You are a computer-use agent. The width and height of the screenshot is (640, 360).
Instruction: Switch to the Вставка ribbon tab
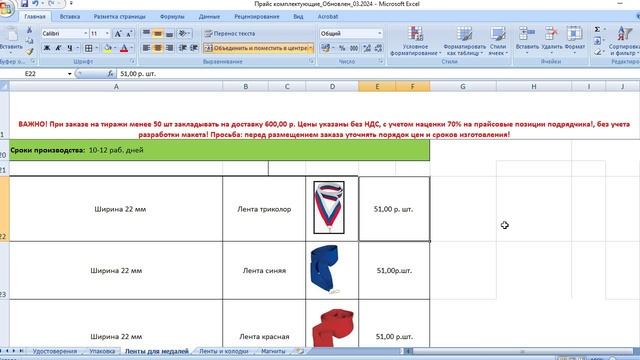70,17
